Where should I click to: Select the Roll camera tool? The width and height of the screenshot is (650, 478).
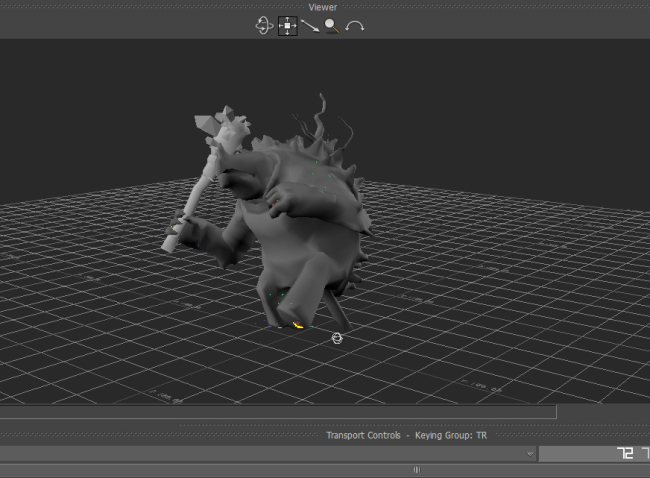(x=354, y=26)
